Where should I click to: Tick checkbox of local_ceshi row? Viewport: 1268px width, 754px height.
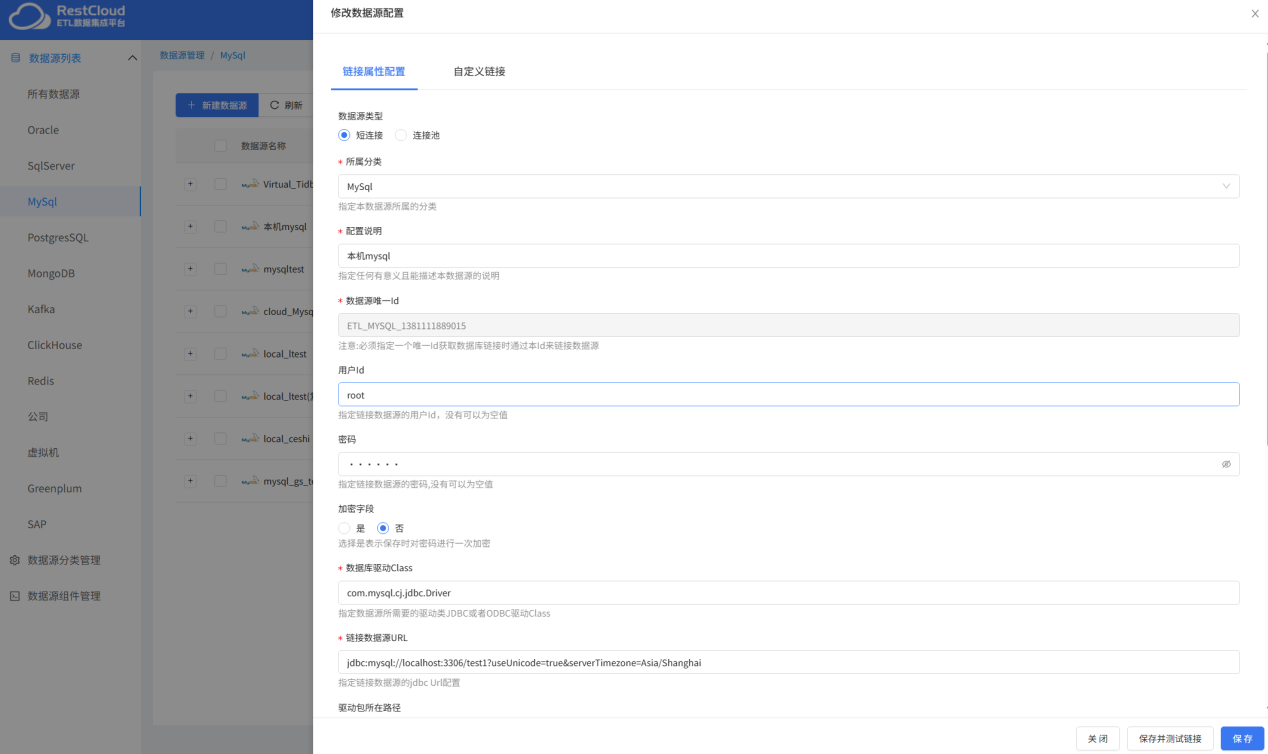220,438
